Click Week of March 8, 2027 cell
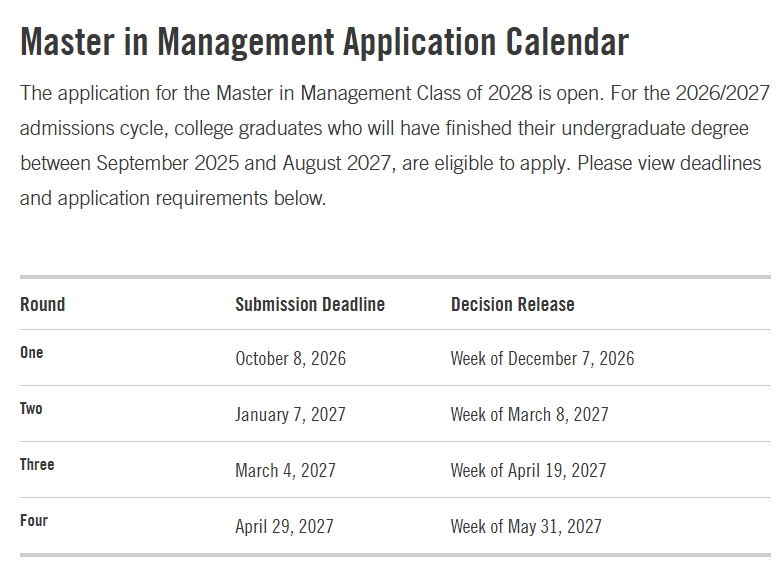This screenshot has height=566, width=781. [x=529, y=415]
